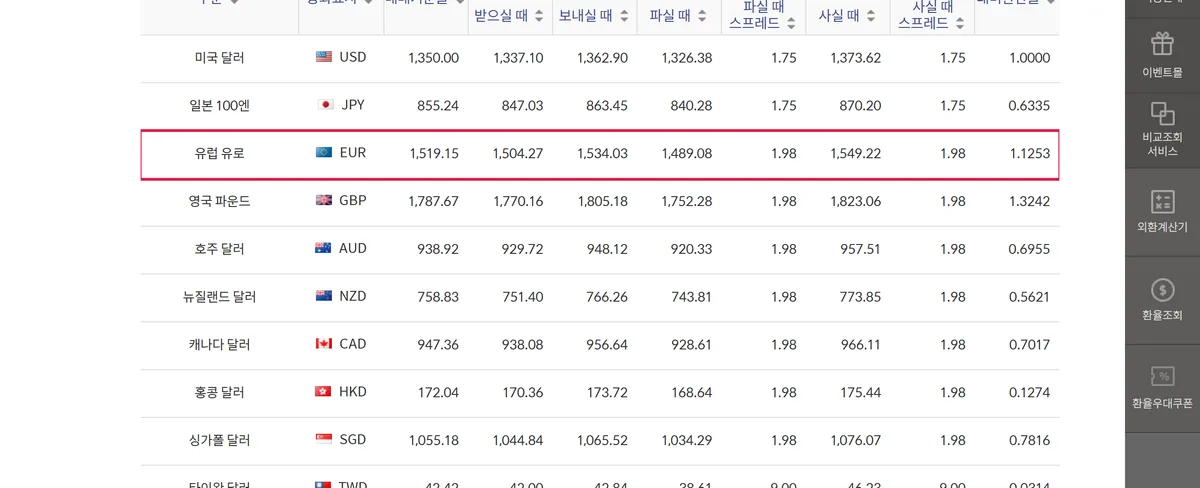Screen dimensions: 1200x488
Task: Click the EUR European Union flag icon
Action: (x=324, y=153)
